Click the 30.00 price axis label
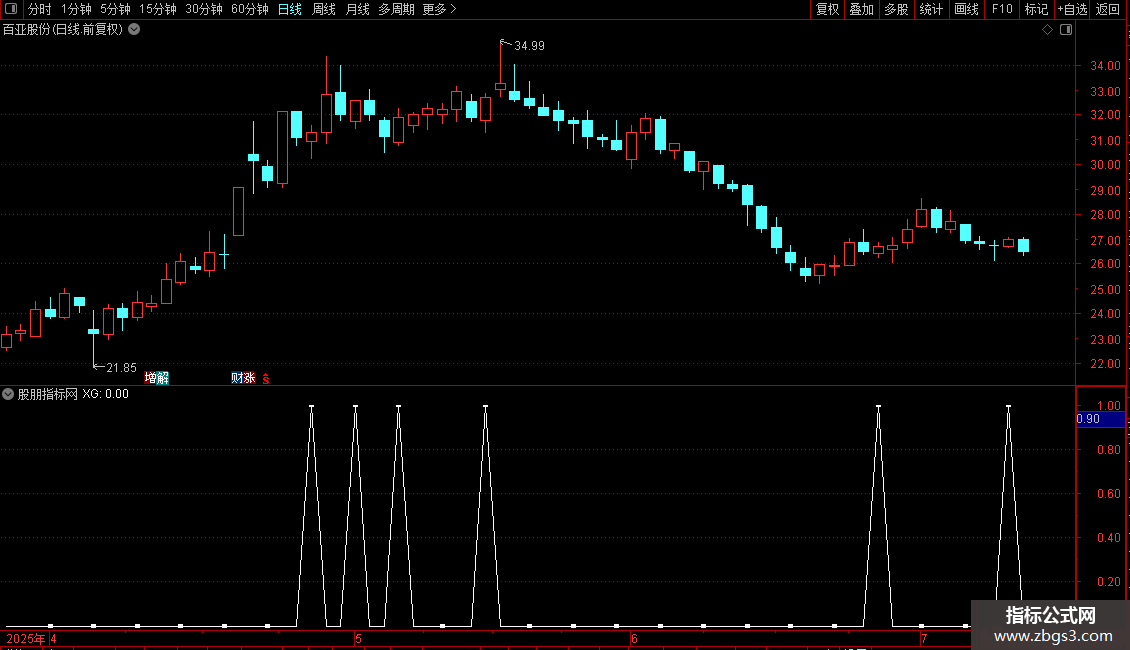Screen dimensions: 1130x650 pos(1105,164)
